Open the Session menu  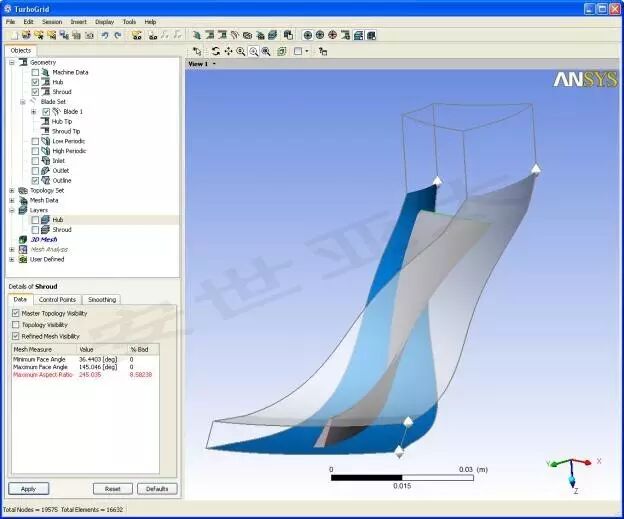coord(52,22)
